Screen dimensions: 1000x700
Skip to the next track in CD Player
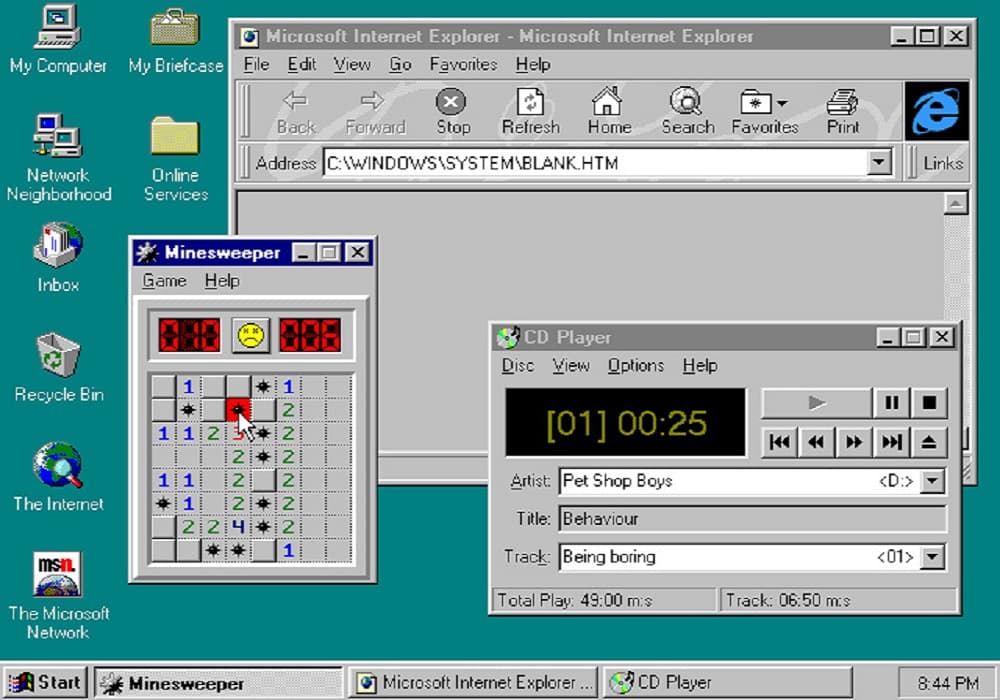click(893, 441)
